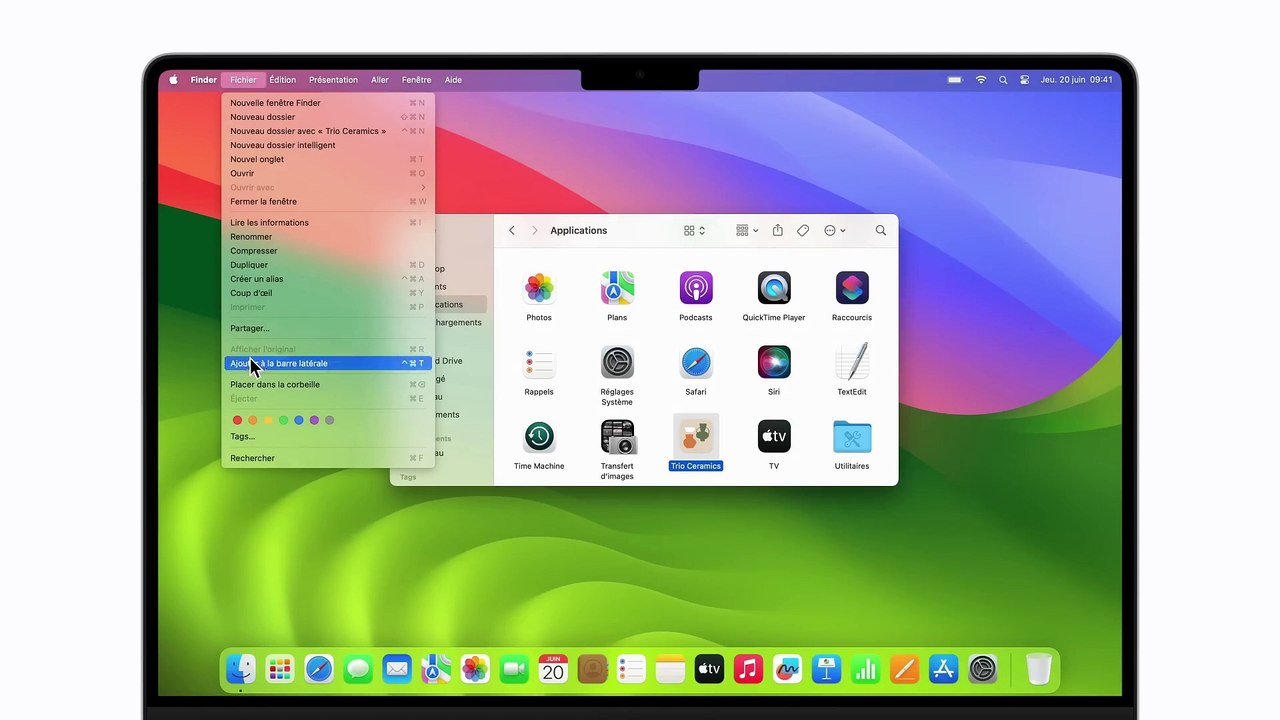Choose Lire les informations
This screenshot has width=1280, height=720.
pos(328,222)
